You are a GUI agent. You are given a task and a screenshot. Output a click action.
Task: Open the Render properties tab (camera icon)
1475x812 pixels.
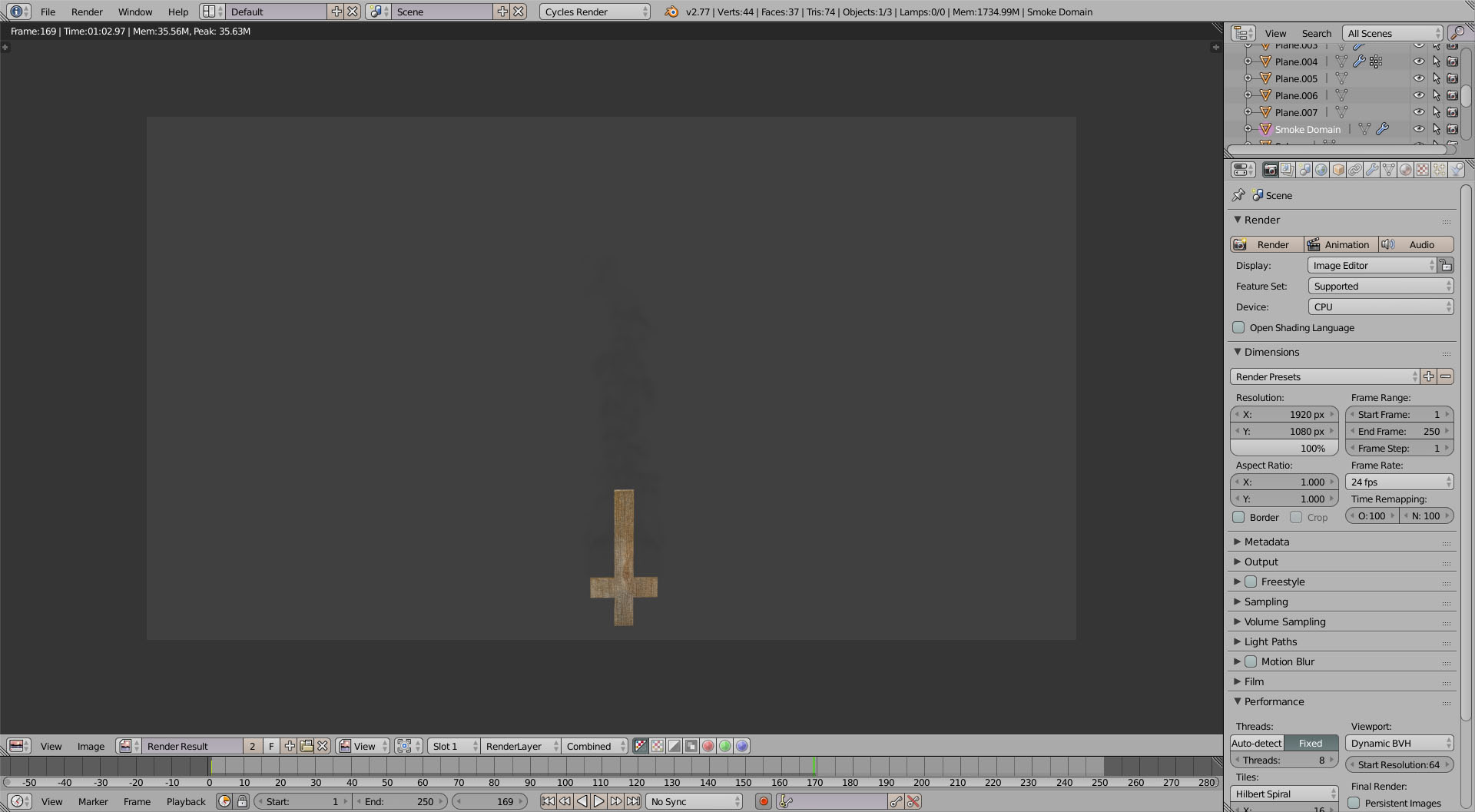(1271, 170)
